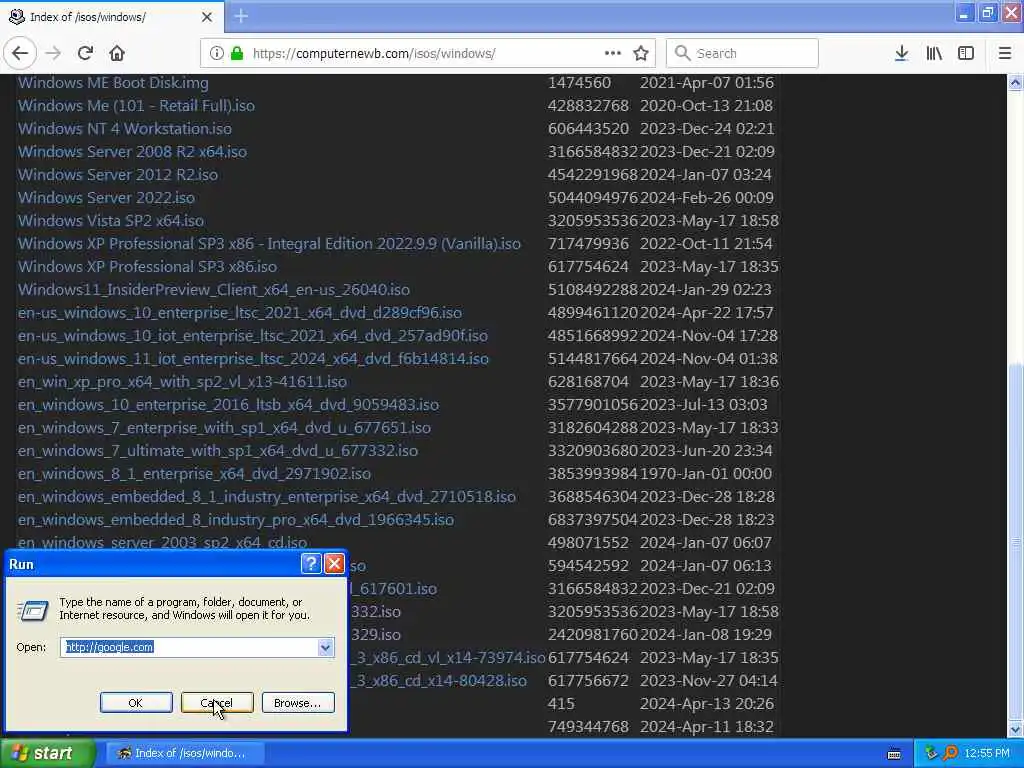Open Windows NT 4 Workstation.iso link

[x=125, y=129]
